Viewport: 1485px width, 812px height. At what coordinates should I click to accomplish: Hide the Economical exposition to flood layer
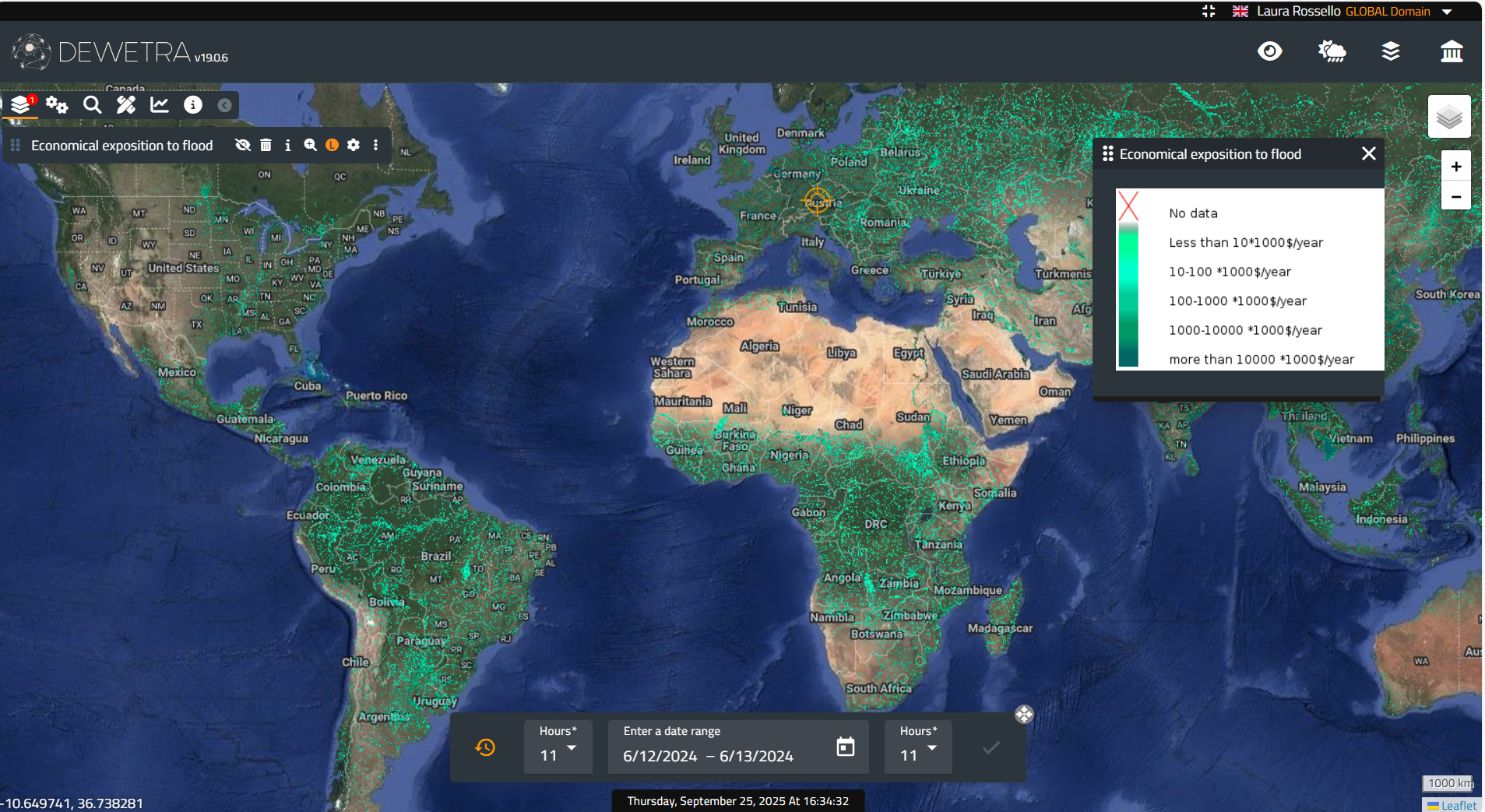[x=243, y=146]
